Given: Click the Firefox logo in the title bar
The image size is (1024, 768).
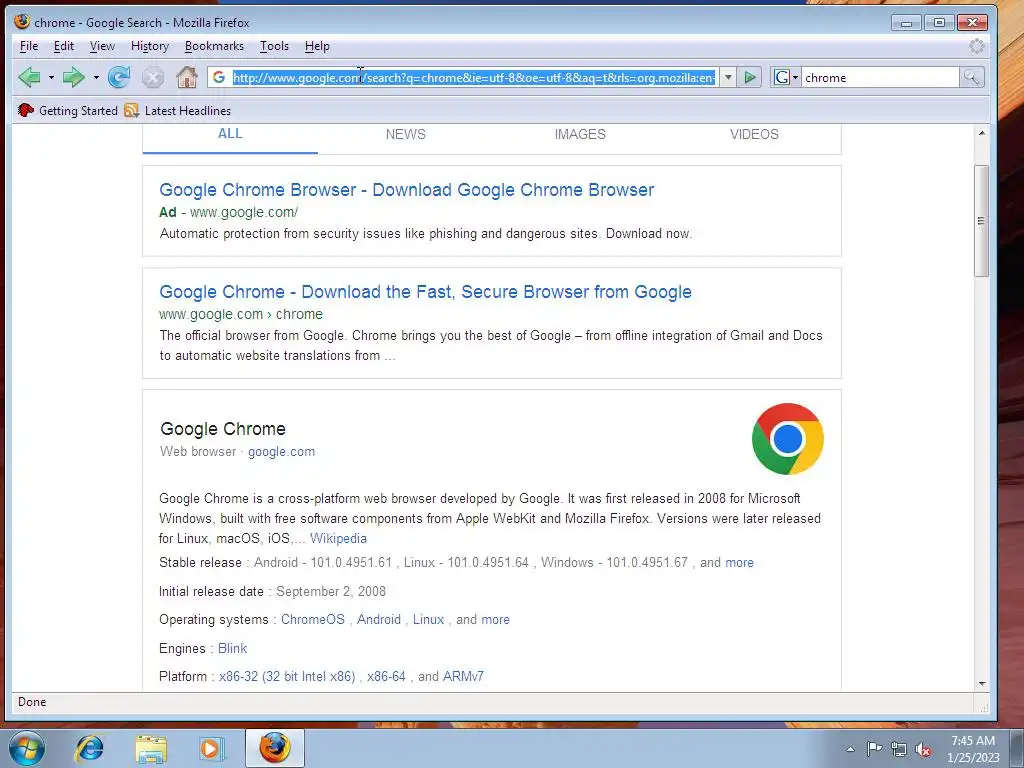Looking at the screenshot, I should pos(22,22).
